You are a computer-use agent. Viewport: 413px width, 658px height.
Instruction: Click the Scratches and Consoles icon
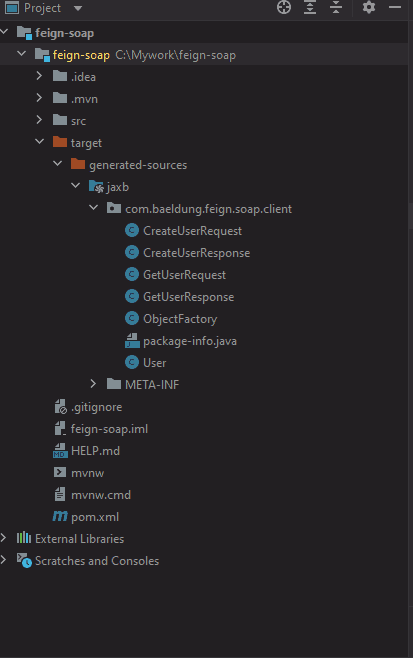24,561
